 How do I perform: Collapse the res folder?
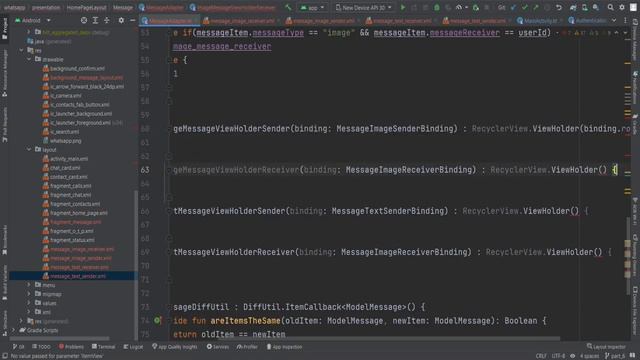point(21,50)
